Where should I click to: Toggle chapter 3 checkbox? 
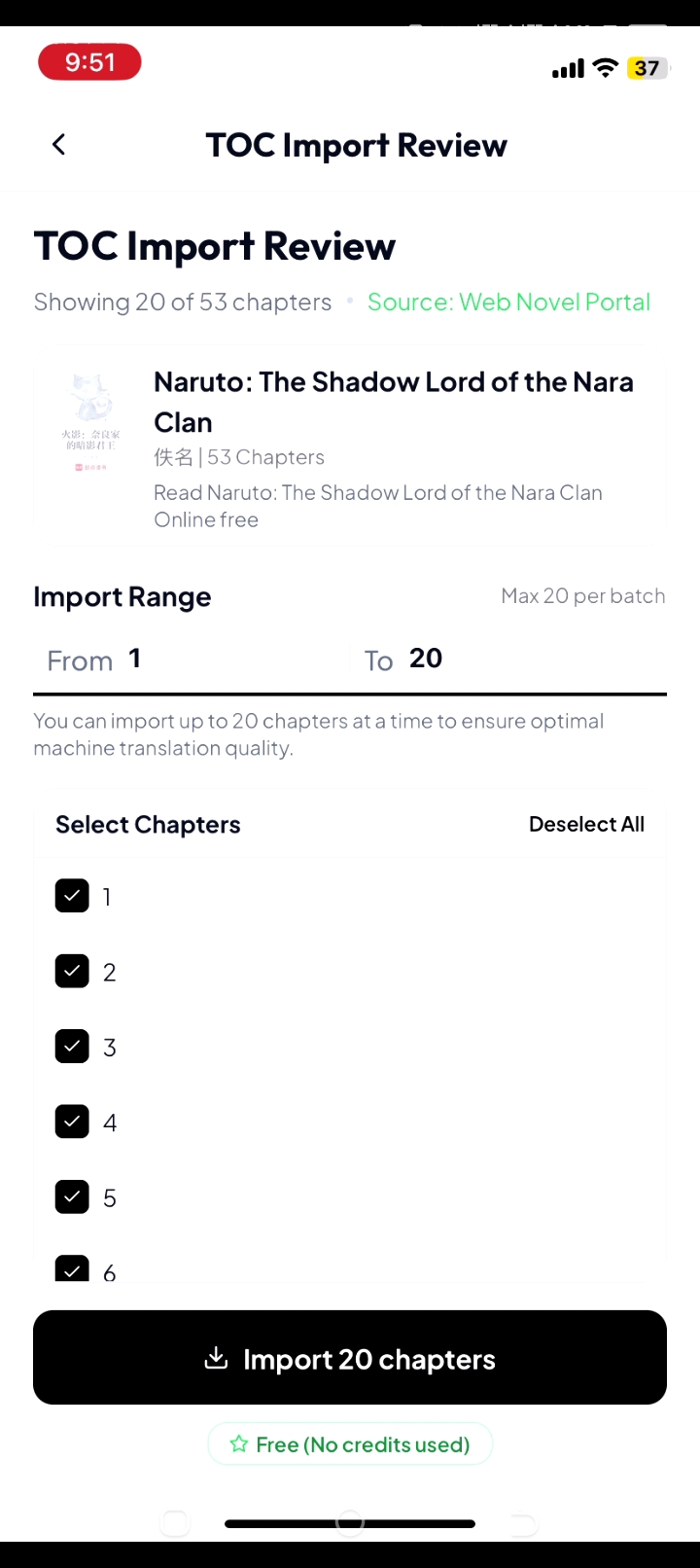[x=72, y=1047]
